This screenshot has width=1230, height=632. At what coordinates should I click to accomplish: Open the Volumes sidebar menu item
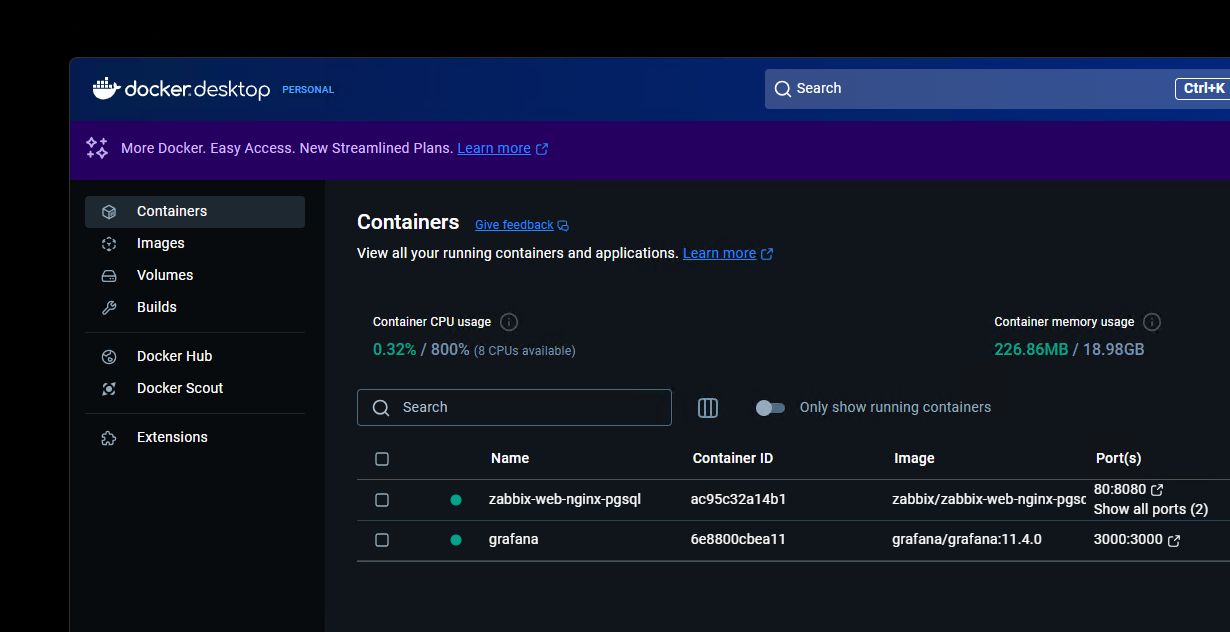click(195, 276)
